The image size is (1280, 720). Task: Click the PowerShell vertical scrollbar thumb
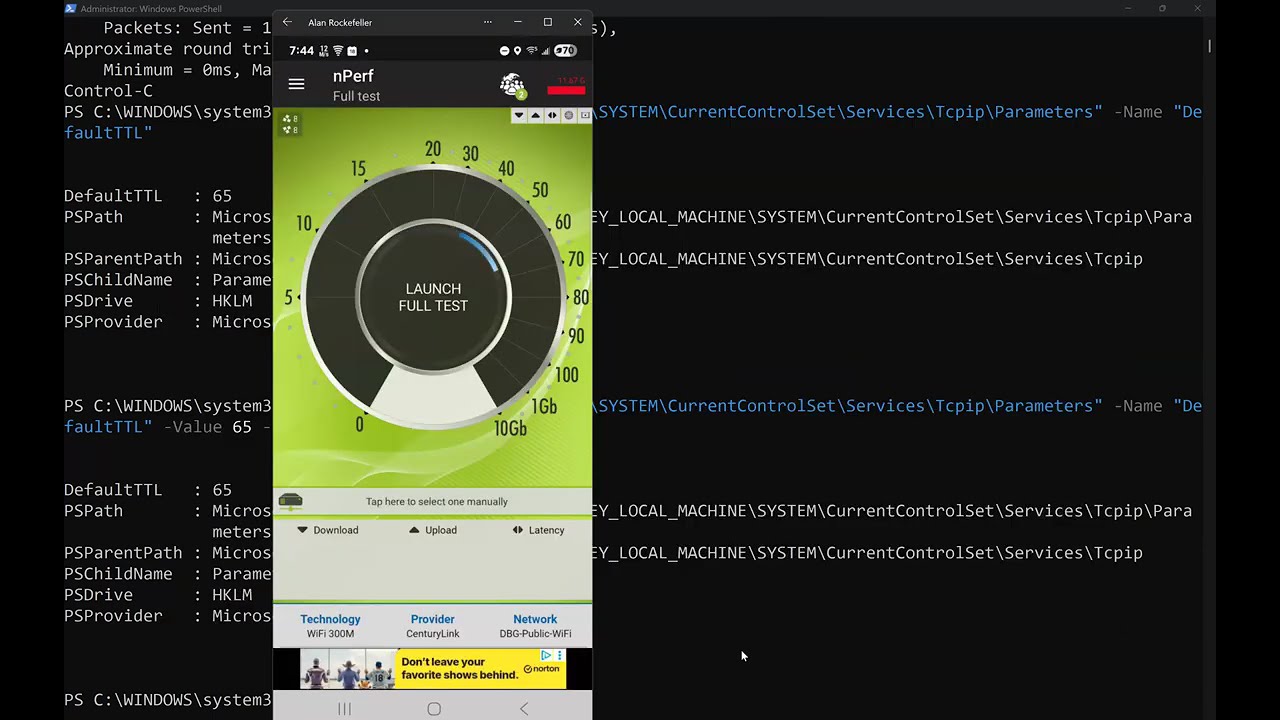pyautogui.click(x=1209, y=46)
